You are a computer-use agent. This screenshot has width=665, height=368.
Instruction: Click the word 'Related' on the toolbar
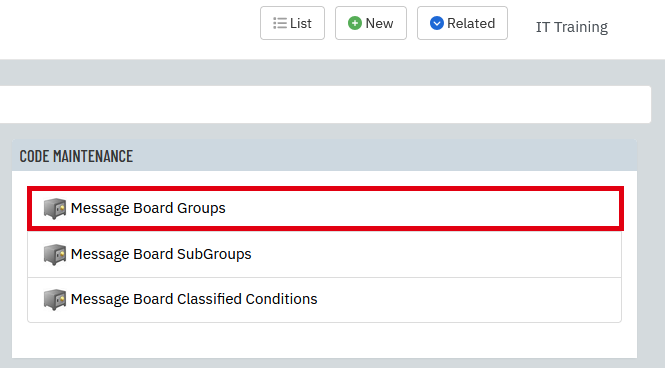(x=471, y=23)
